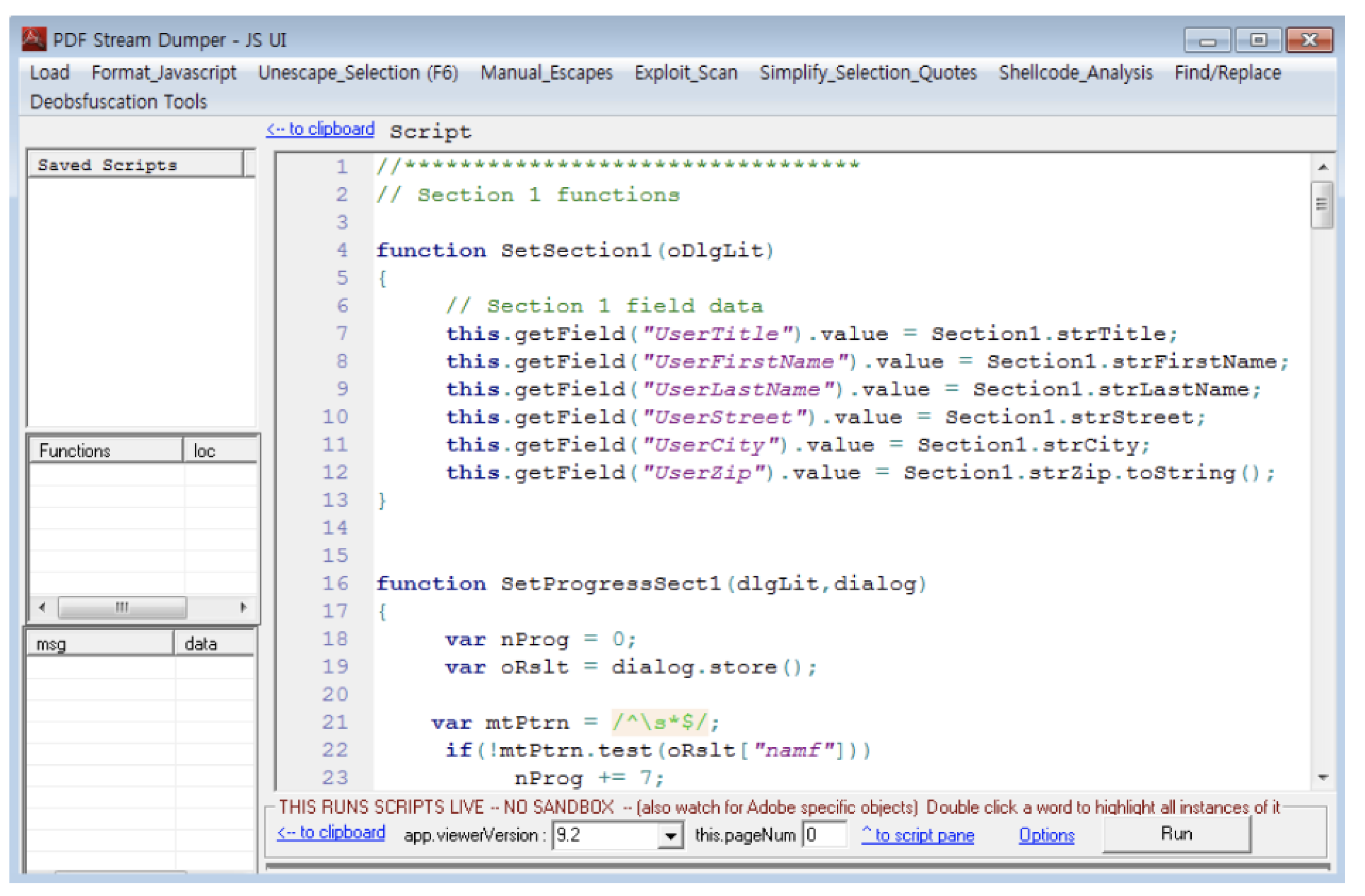The image size is (1365, 896).
Task: Click the PDF Stream Dumper app icon
Action: [34, 40]
